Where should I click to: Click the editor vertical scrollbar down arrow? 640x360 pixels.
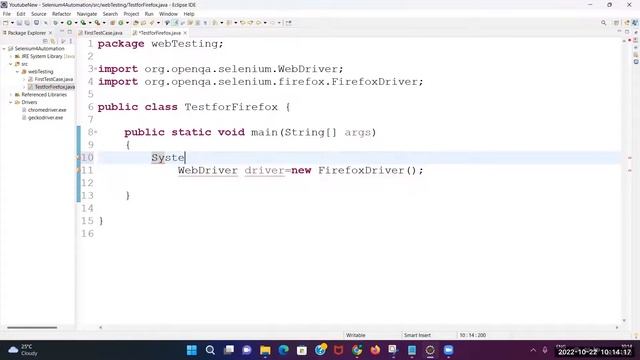coord(624,320)
